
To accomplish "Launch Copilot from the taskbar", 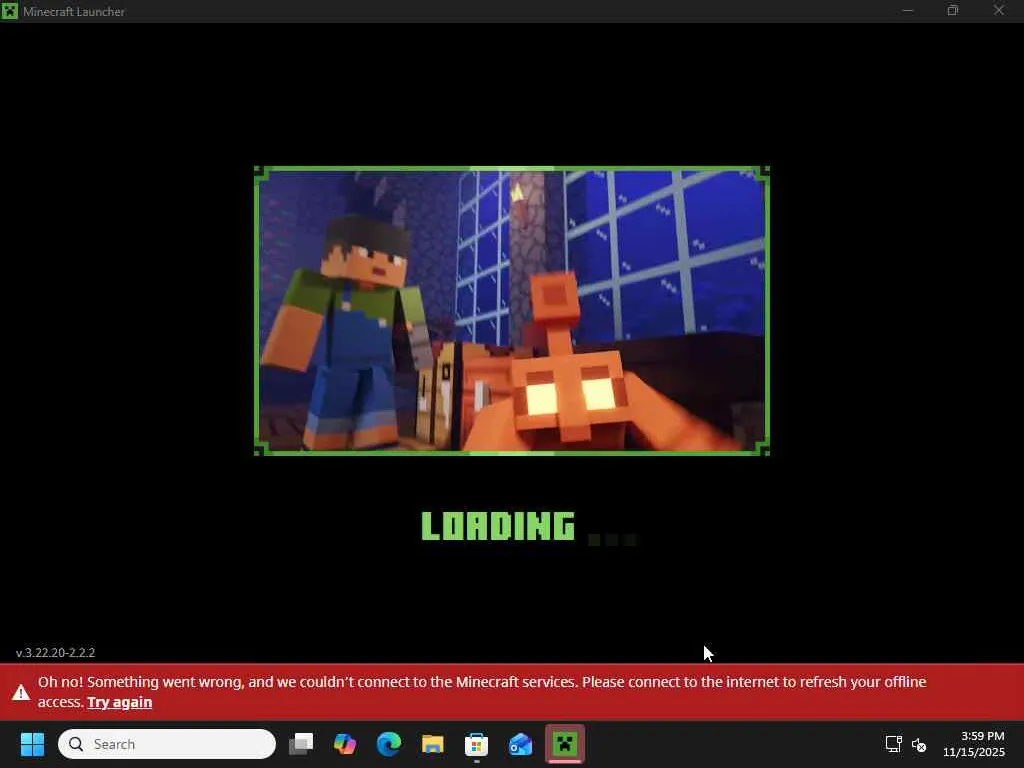I will (345, 744).
